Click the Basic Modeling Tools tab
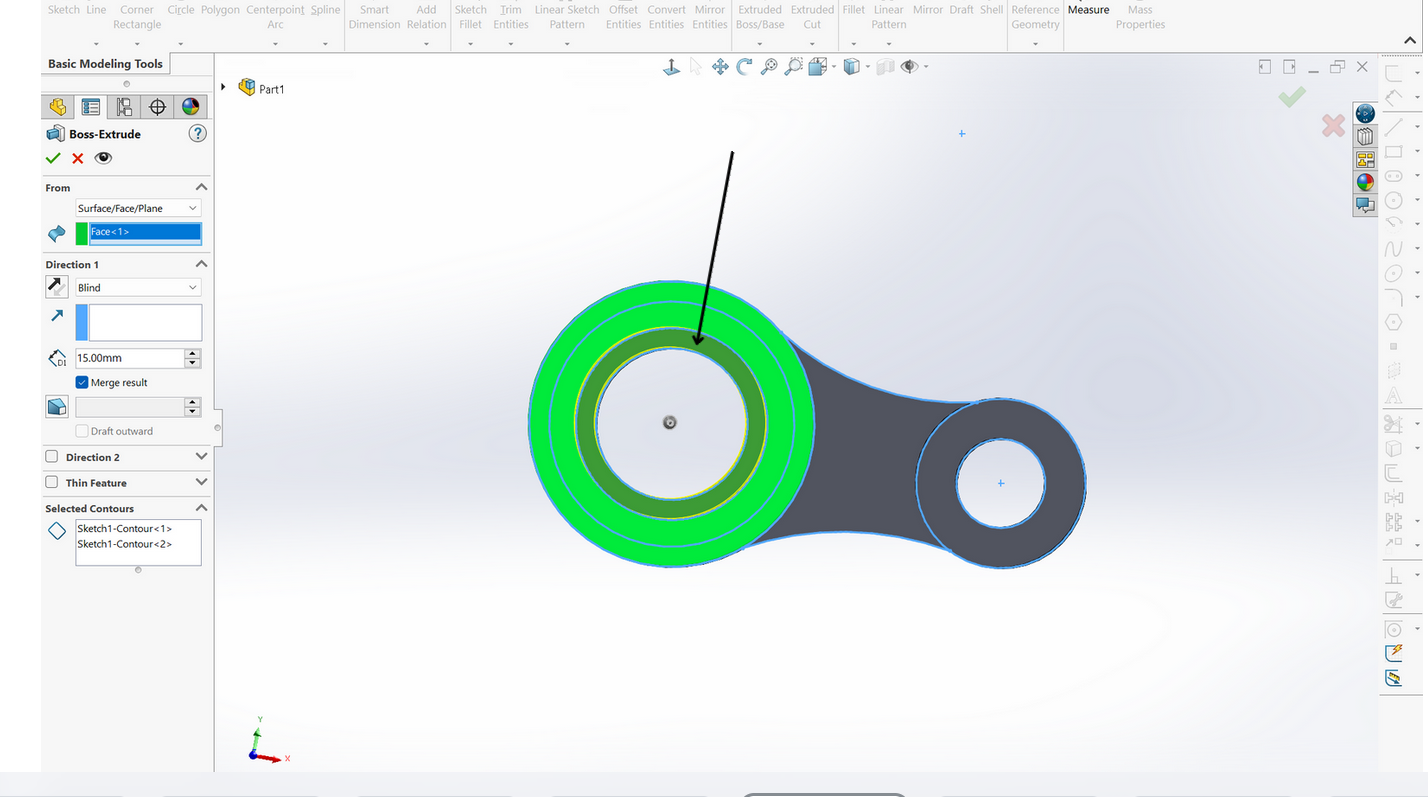Screen dimensions: 1428x797 pos(105,64)
